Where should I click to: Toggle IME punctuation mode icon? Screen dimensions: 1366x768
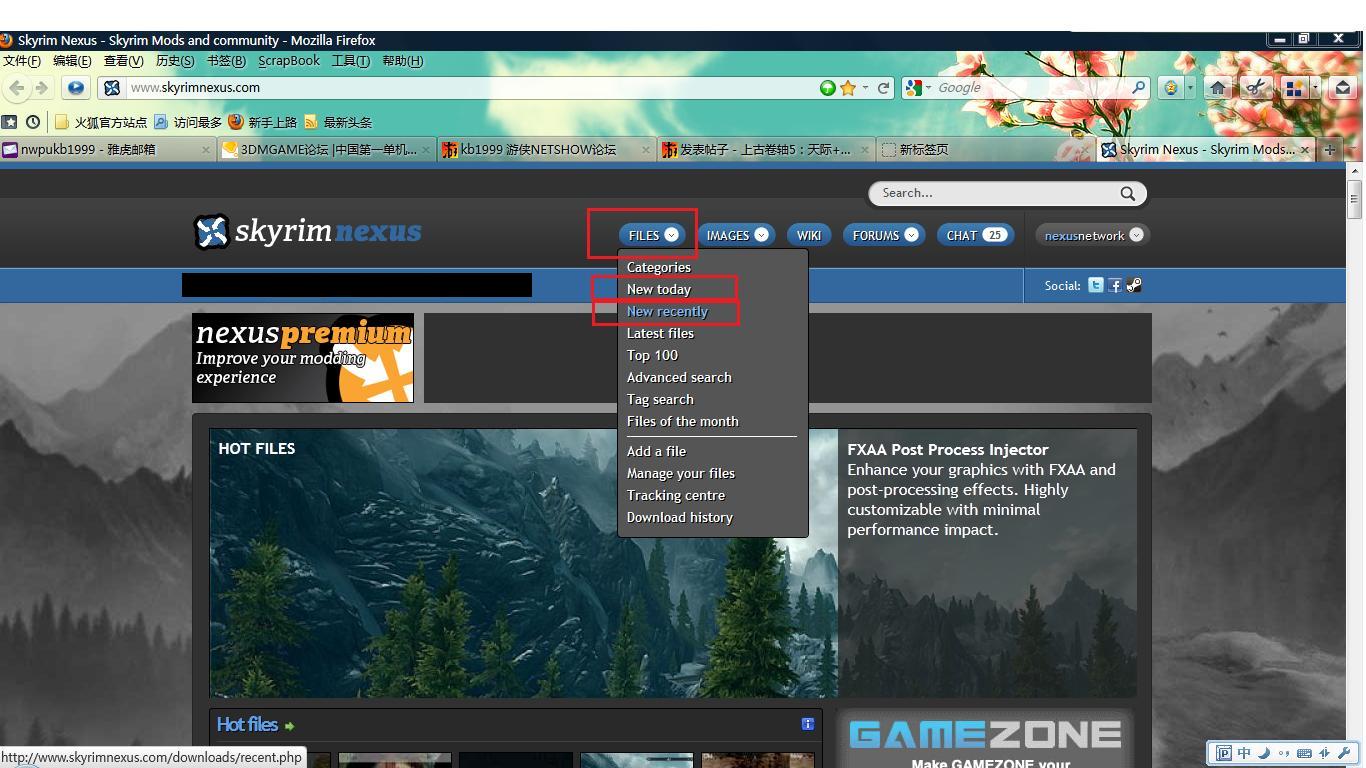coord(1284,753)
